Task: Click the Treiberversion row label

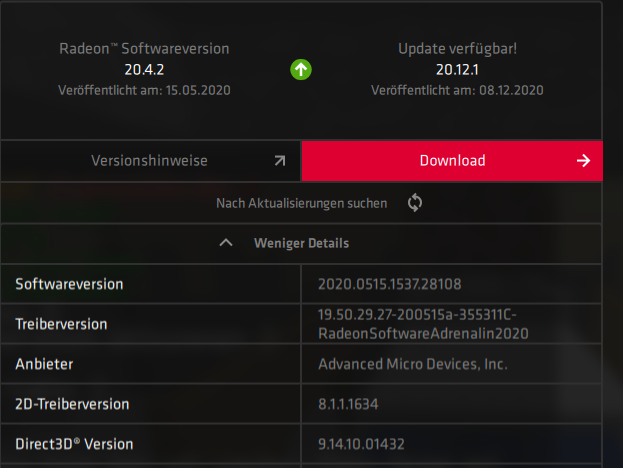Action: tap(61, 324)
